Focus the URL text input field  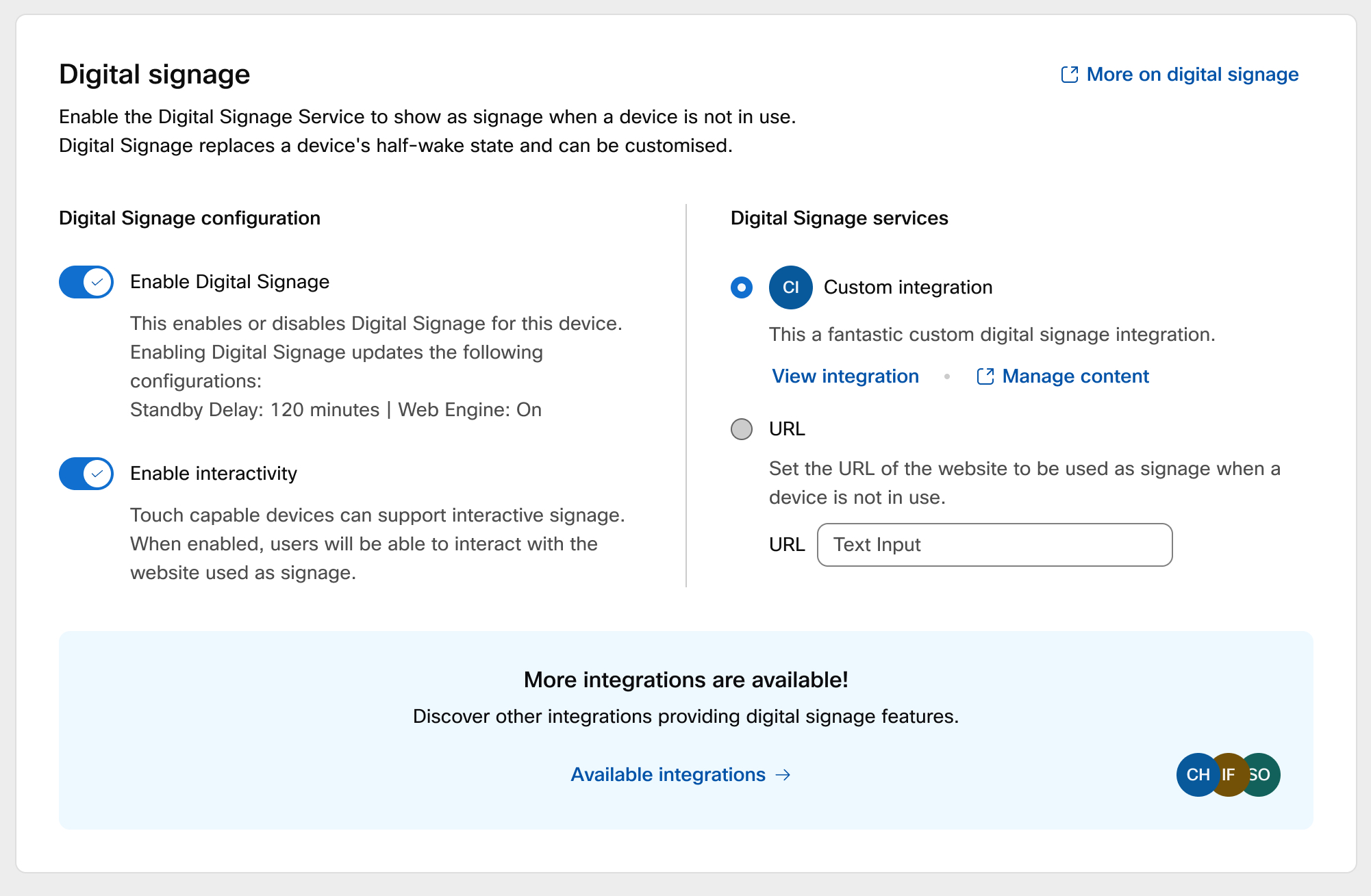click(994, 545)
